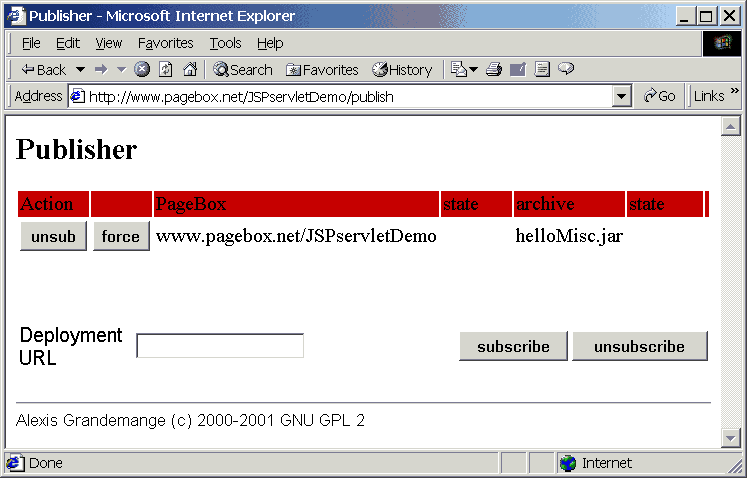Viewport: 747px width, 478px height.
Task: Open the View menu
Action: point(109,43)
